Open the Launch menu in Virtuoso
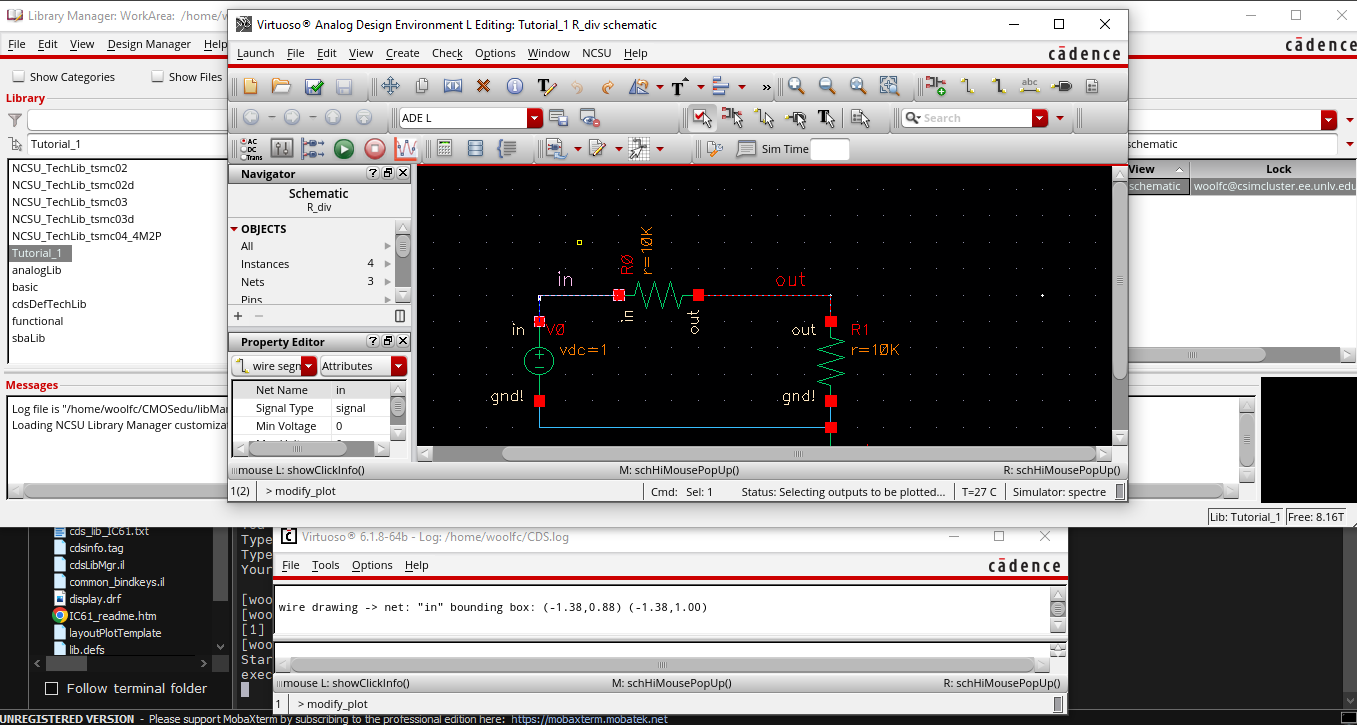Viewport: 1357px width, 725px height. tap(256, 53)
